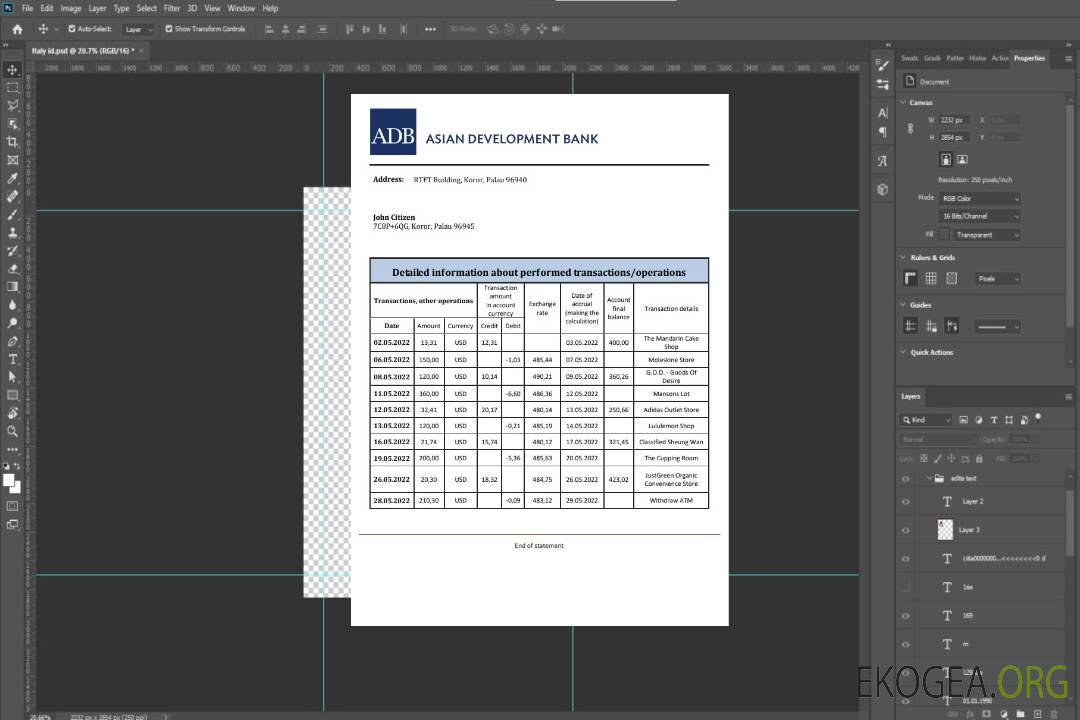The width and height of the screenshot is (1080, 720).
Task: Select the Crop tool
Action: 13,142
